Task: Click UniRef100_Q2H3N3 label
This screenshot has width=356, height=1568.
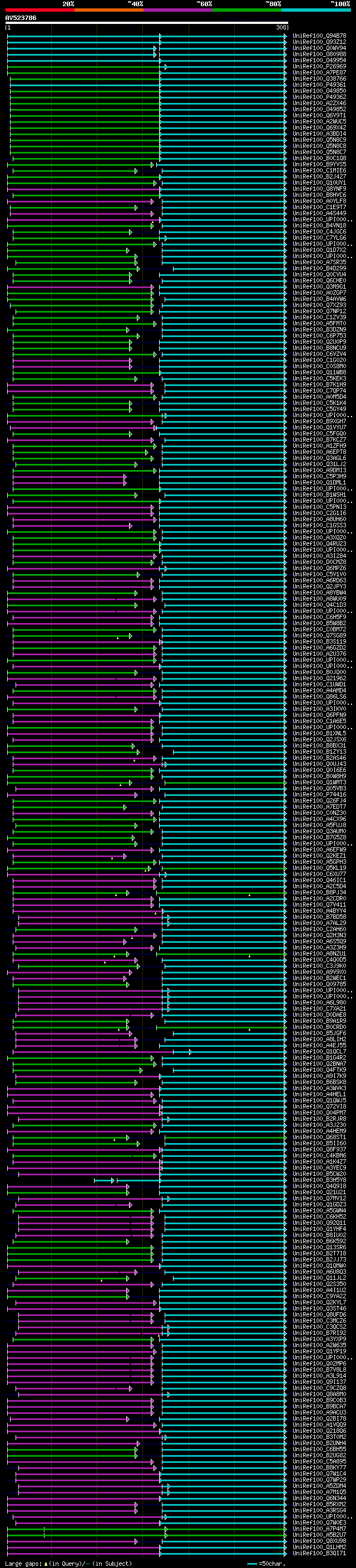Action: [x=319, y=935]
